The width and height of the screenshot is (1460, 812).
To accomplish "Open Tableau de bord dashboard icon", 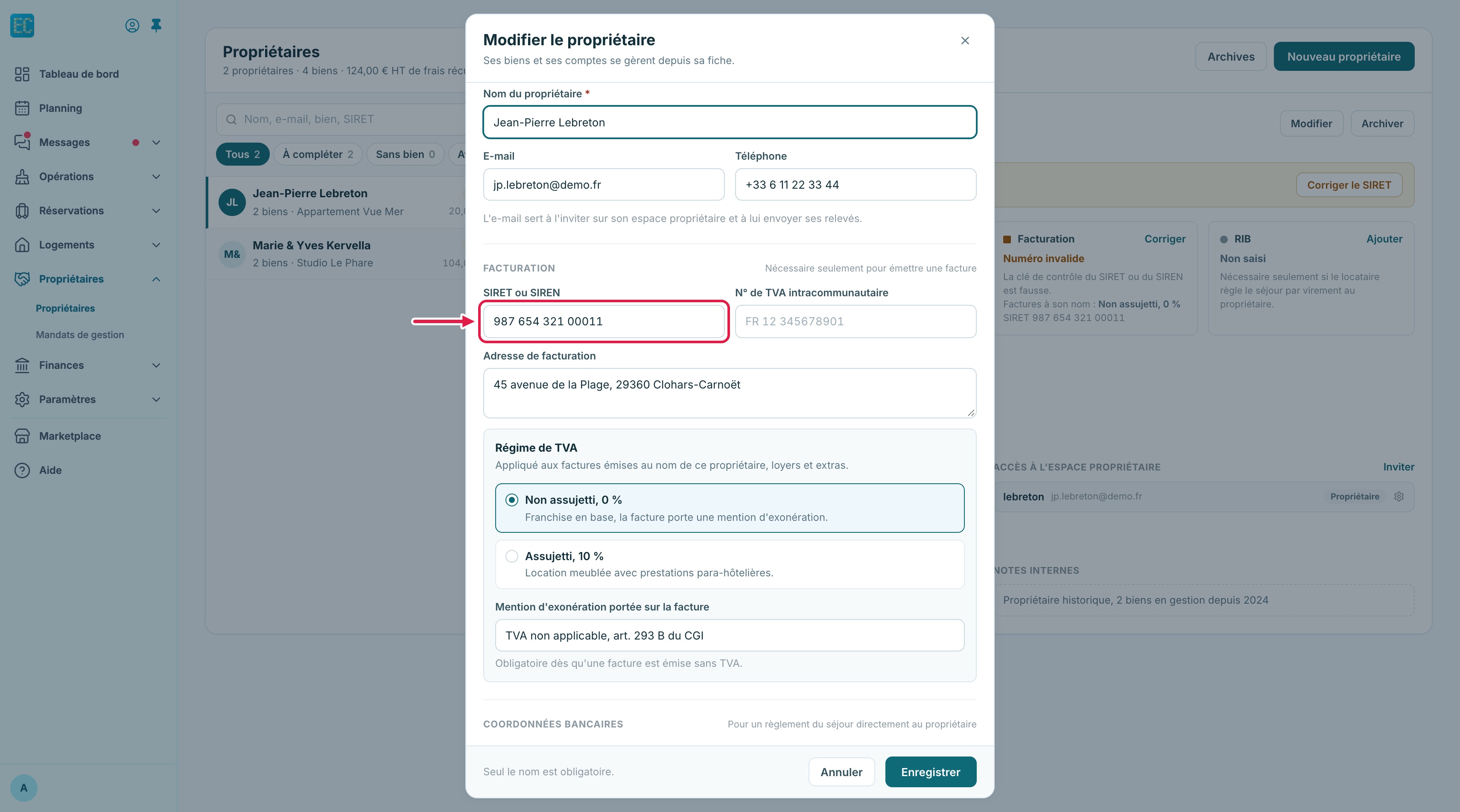I will [x=22, y=74].
